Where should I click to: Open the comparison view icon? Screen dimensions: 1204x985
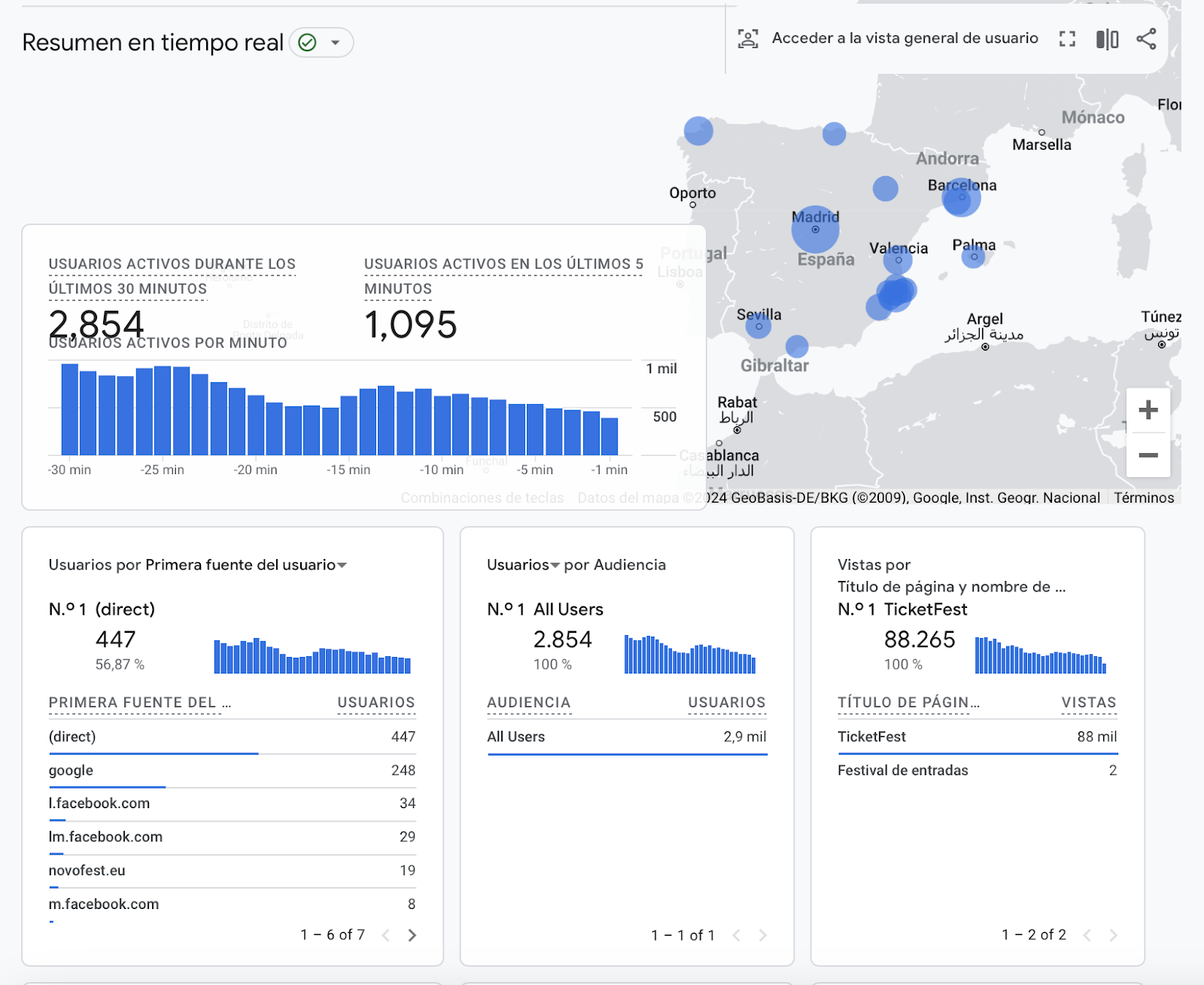(1107, 39)
